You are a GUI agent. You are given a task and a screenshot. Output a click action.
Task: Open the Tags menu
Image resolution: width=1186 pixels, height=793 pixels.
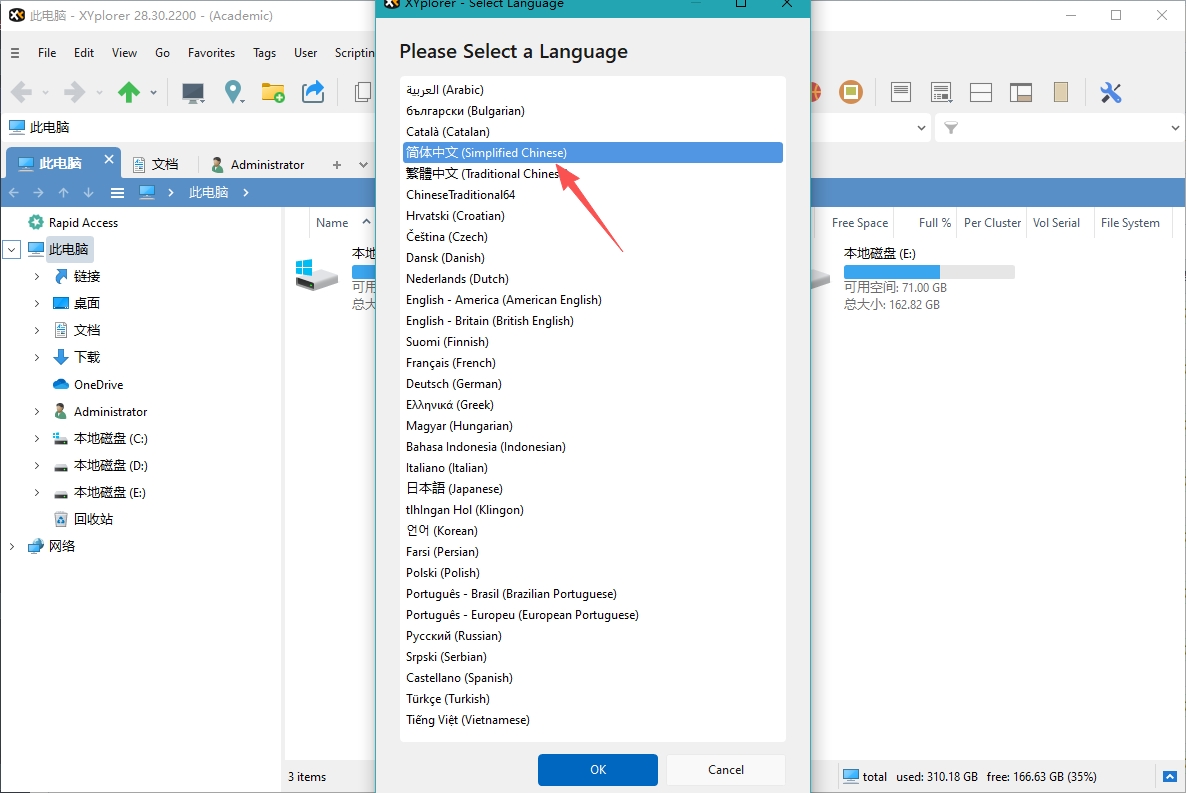pos(264,52)
